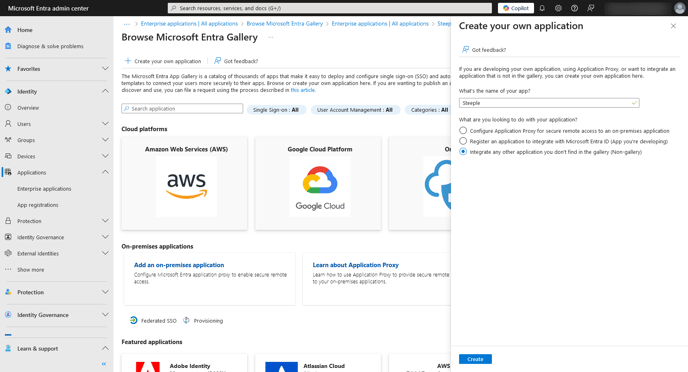Open the Overview info icon
The image size is (688, 372).
point(8,107)
